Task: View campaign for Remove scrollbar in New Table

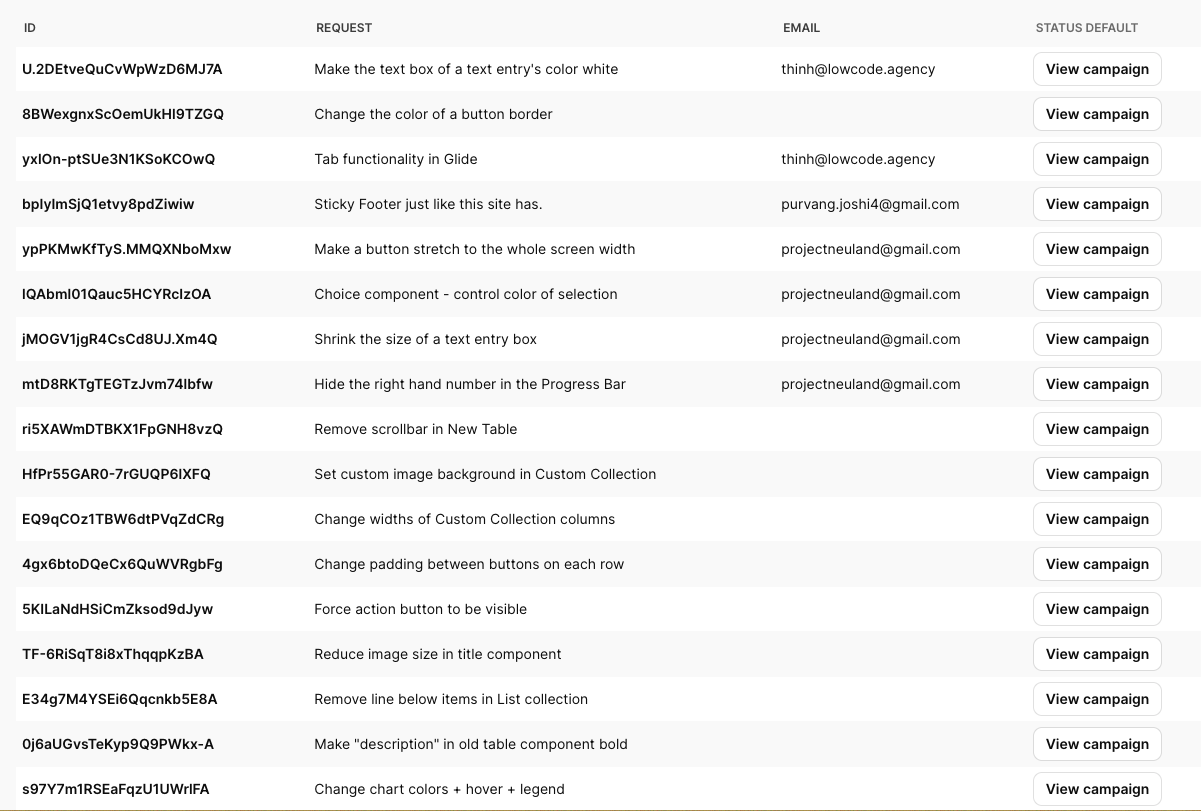Action: tap(1097, 429)
